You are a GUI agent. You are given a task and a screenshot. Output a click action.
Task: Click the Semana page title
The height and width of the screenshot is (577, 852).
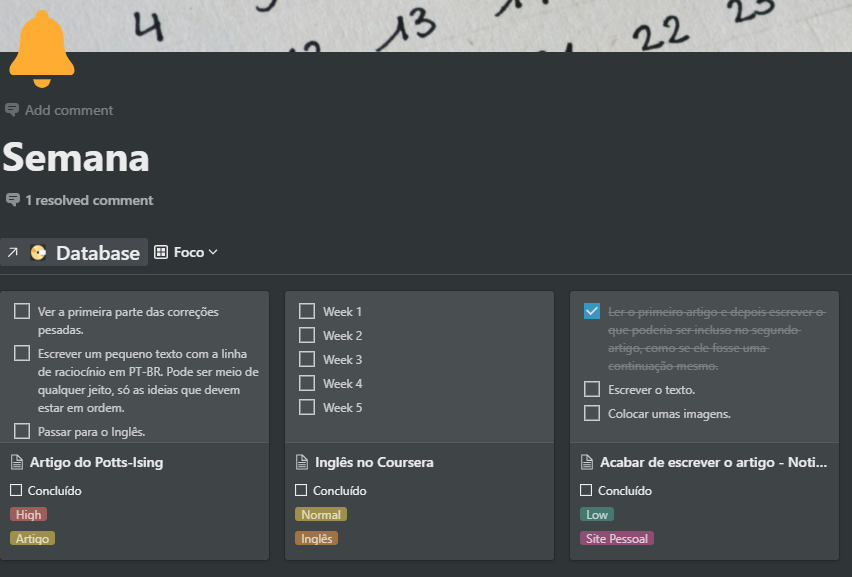pos(76,157)
